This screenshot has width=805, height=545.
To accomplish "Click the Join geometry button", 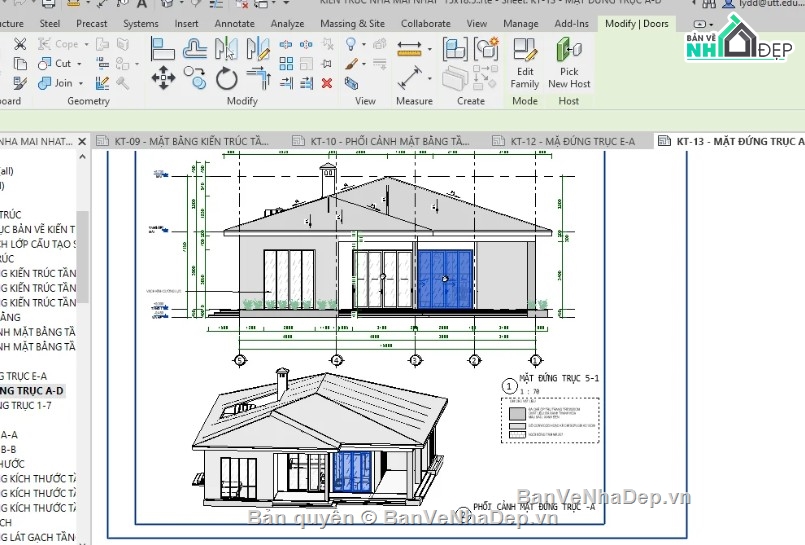I will pos(55,83).
